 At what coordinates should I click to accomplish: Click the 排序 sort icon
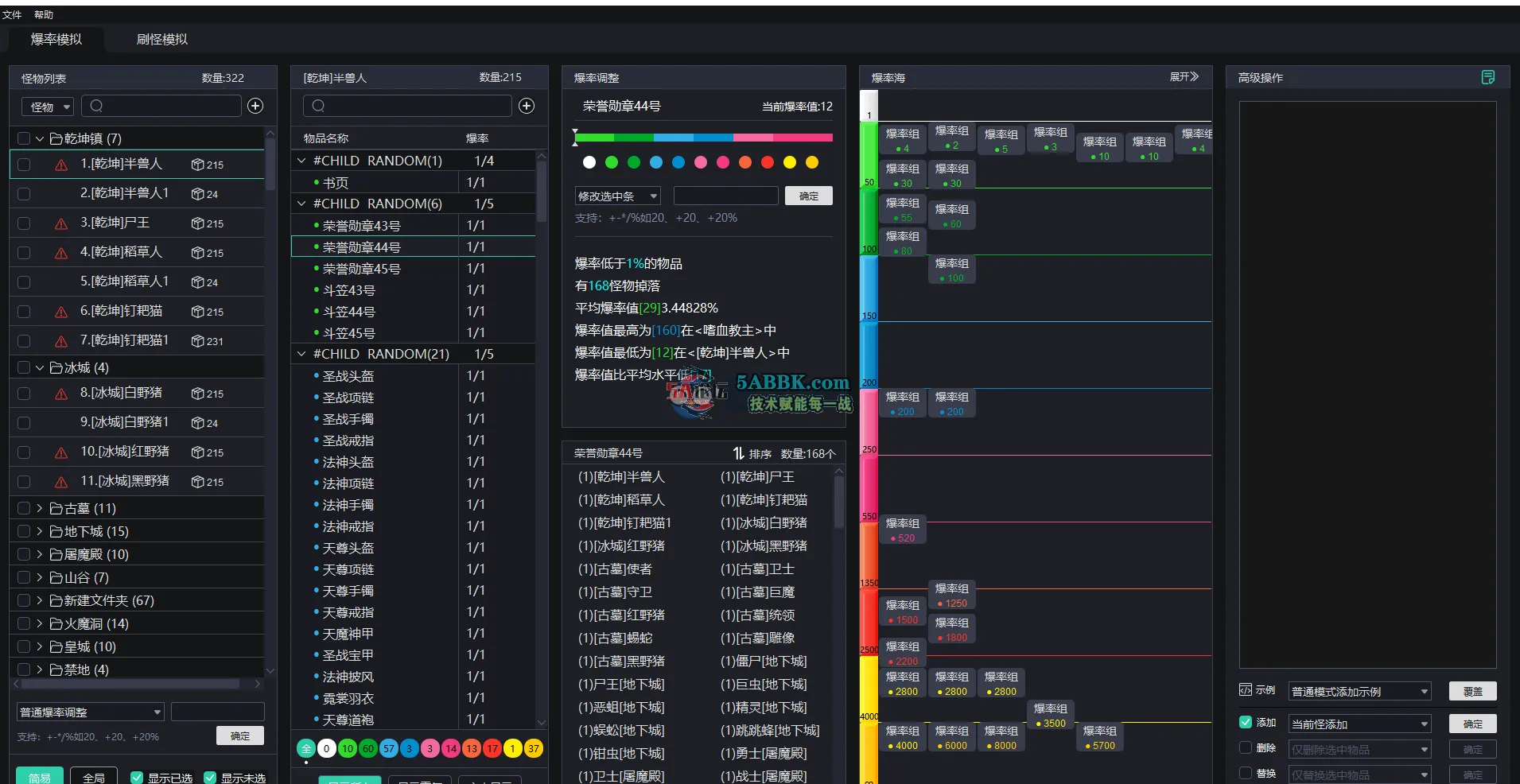(x=738, y=453)
